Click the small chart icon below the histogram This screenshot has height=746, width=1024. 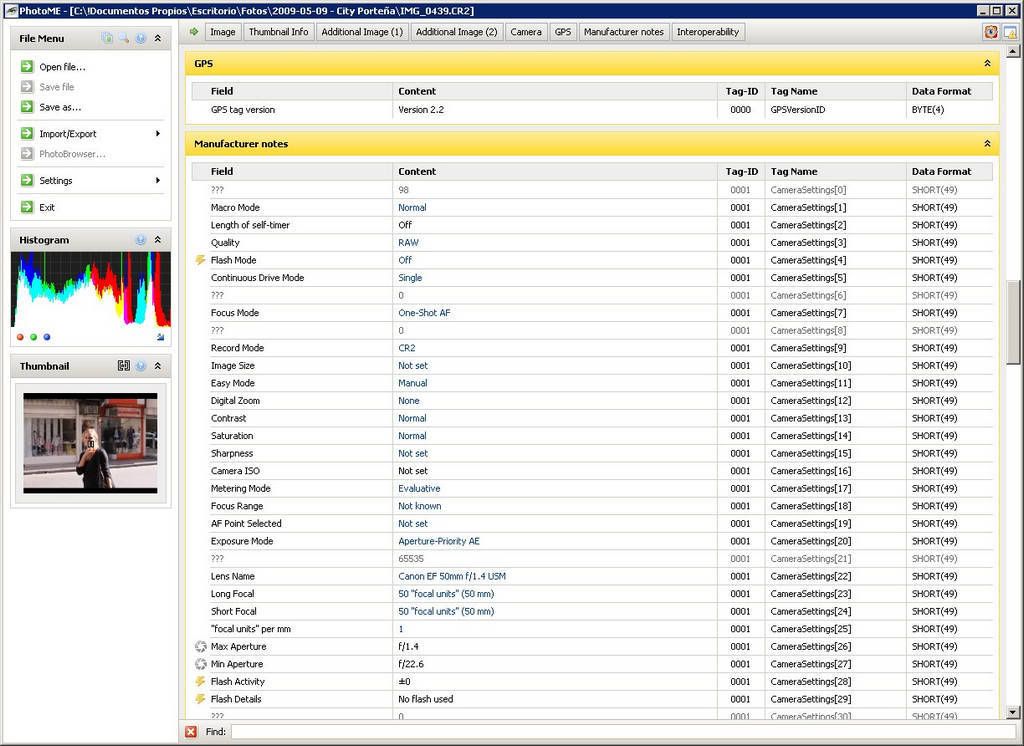pyautogui.click(x=161, y=337)
